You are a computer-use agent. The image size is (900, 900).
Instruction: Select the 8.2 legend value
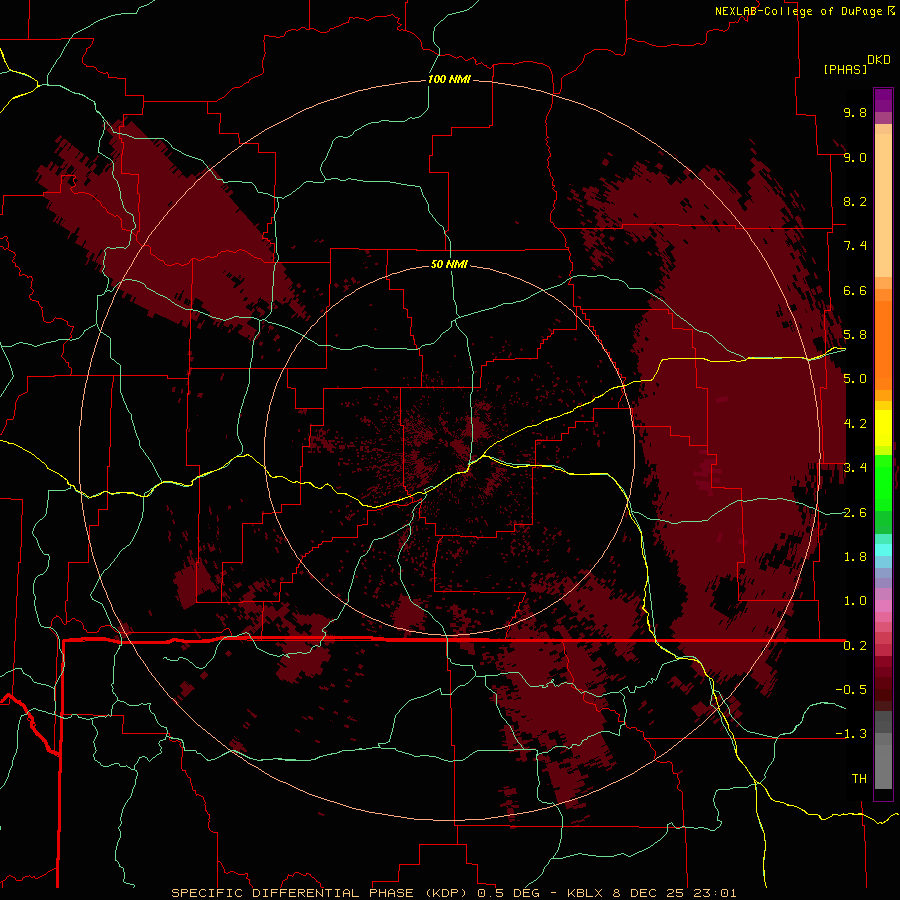pyautogui.click(x=855, y=201)
